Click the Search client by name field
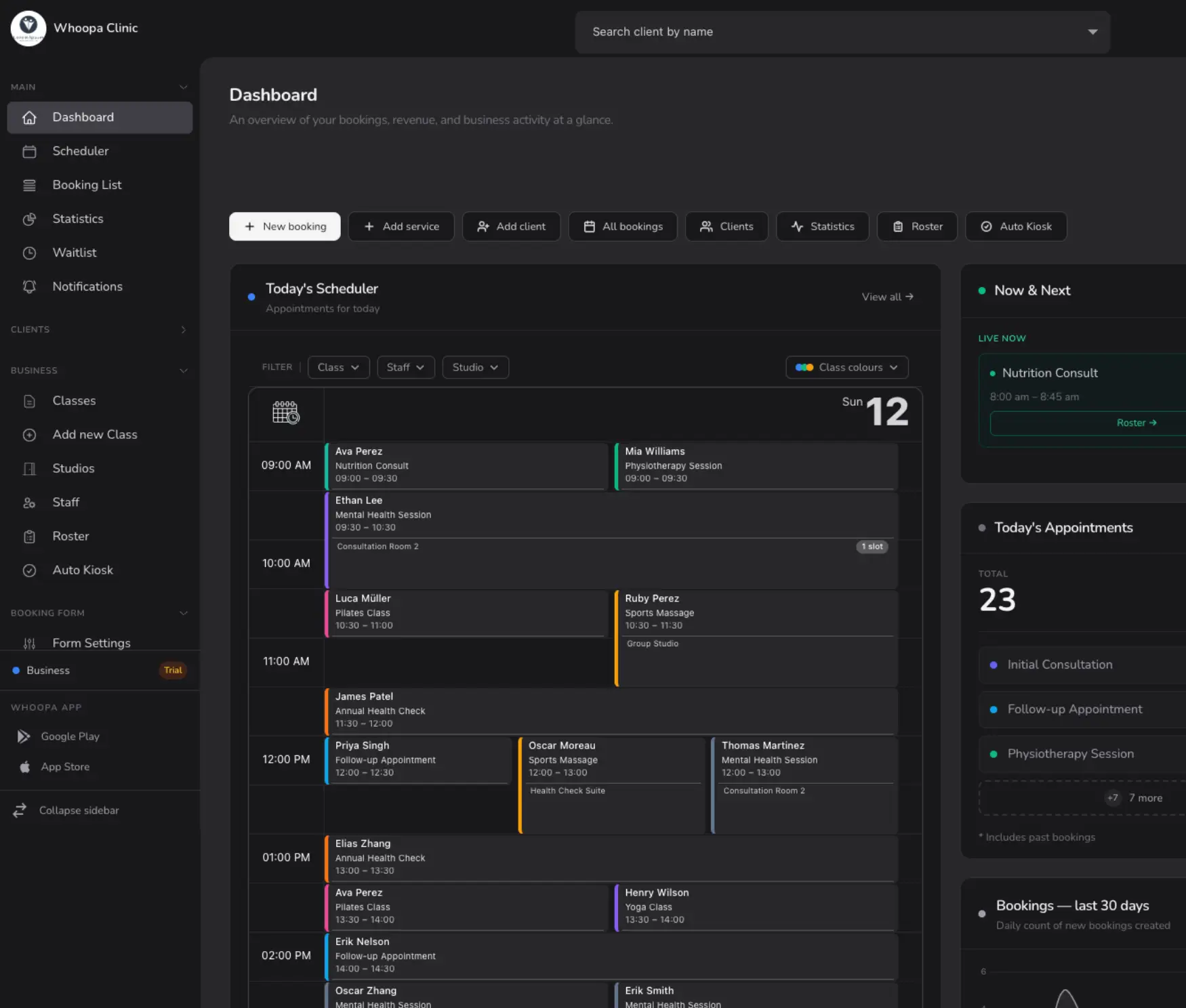The image size is (1186, 1008). (x=842, y=32)
